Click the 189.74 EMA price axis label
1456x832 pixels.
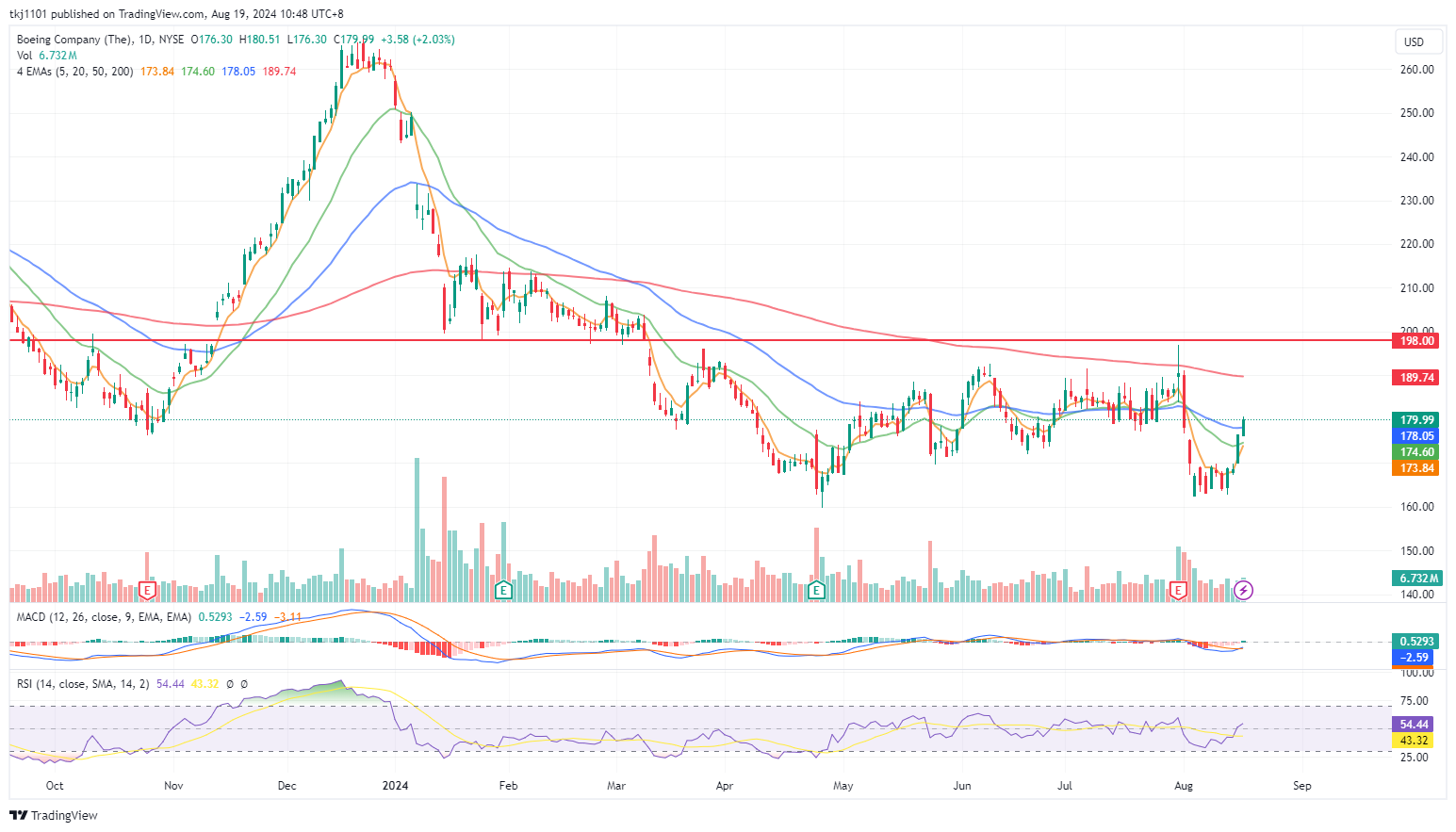(1415, 378)
